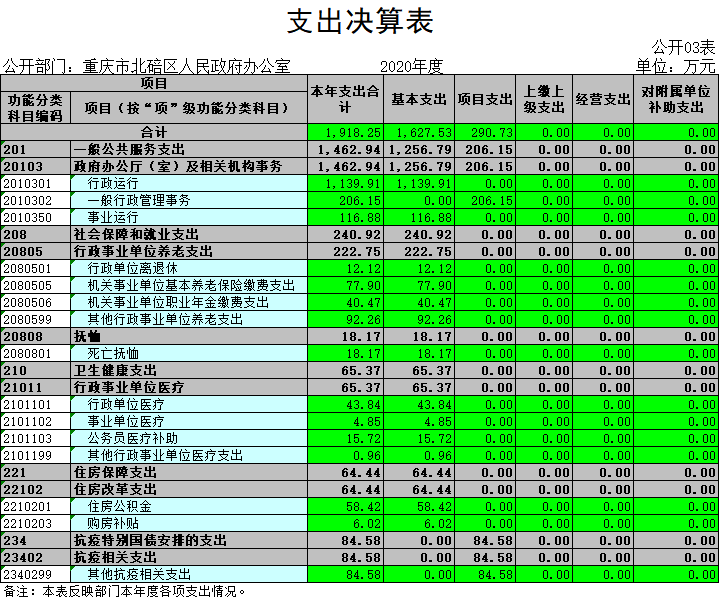719x600 pixels.
Task: Click the code cell 221
Action: (x=35, y=472)
